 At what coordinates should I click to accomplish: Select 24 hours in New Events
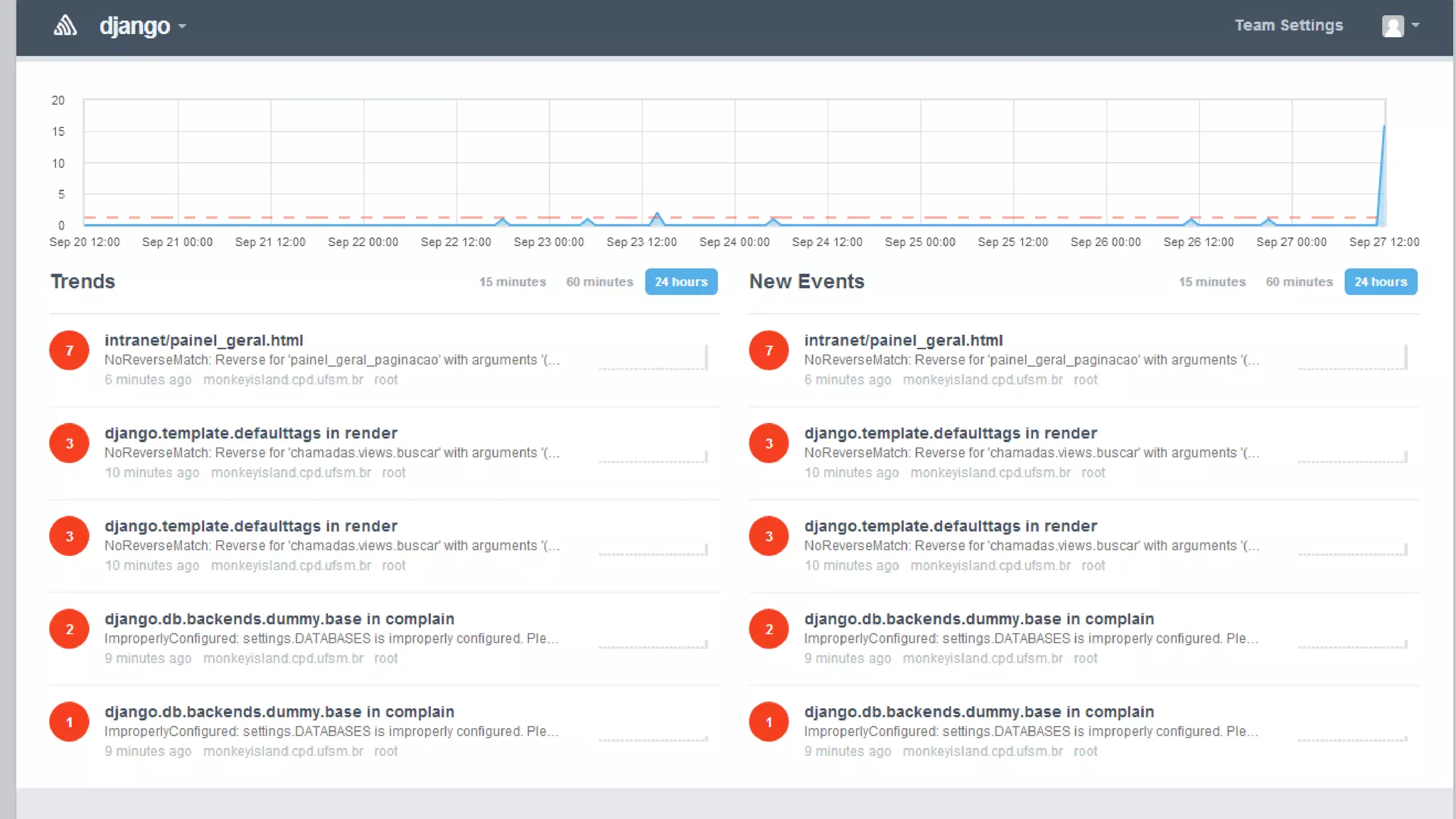tap(1380, 282)
